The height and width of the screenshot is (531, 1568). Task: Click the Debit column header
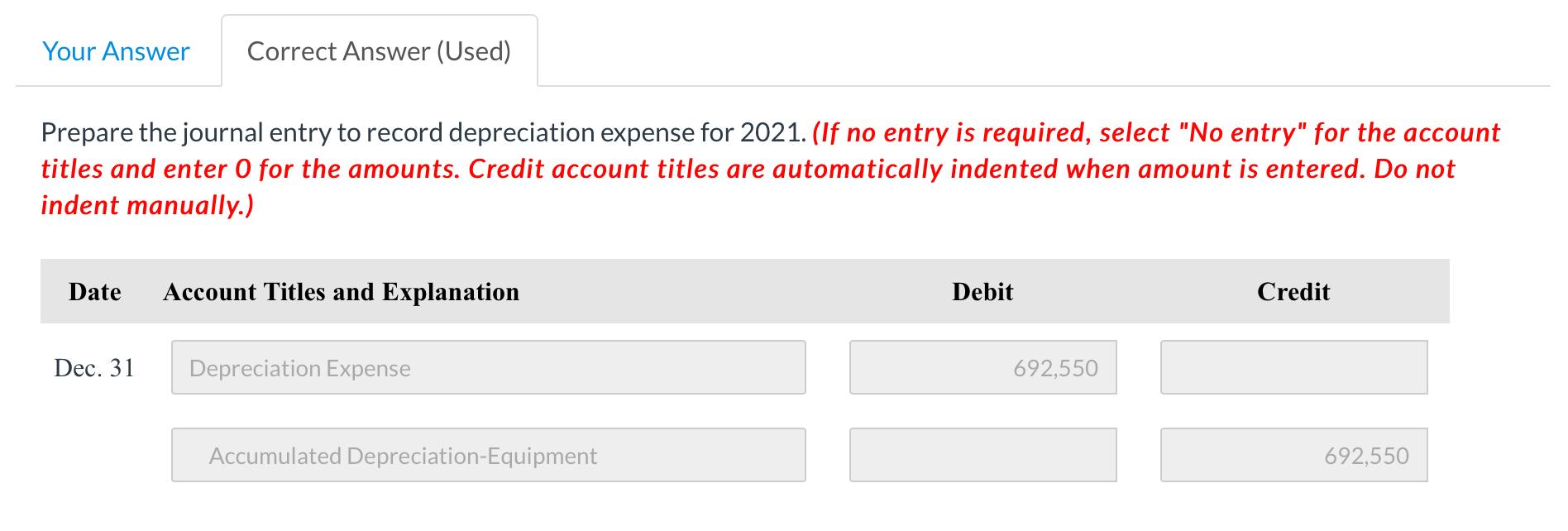tap(981, 291)
